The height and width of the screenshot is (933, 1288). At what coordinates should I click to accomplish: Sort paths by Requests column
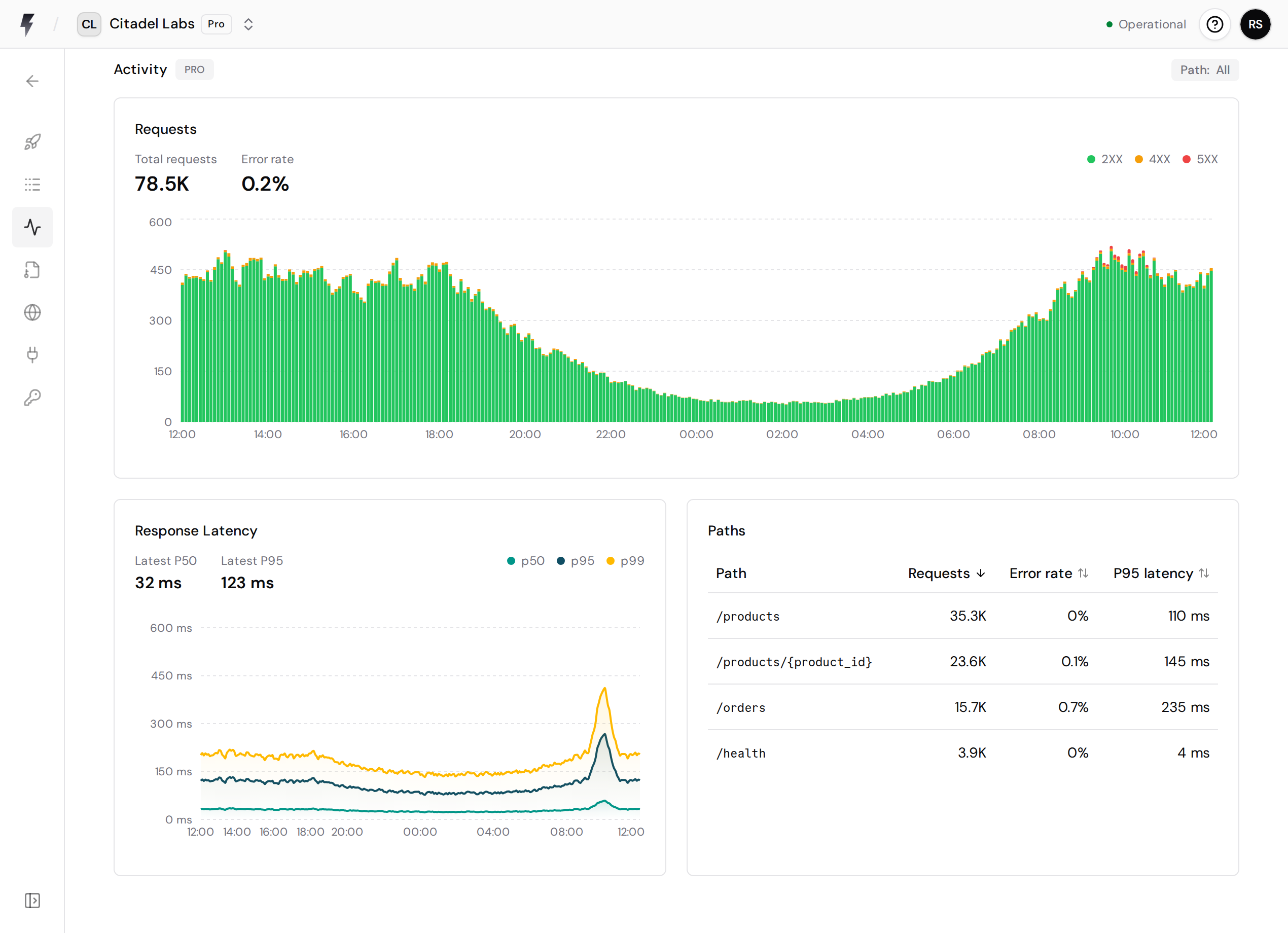coord(946,573)
